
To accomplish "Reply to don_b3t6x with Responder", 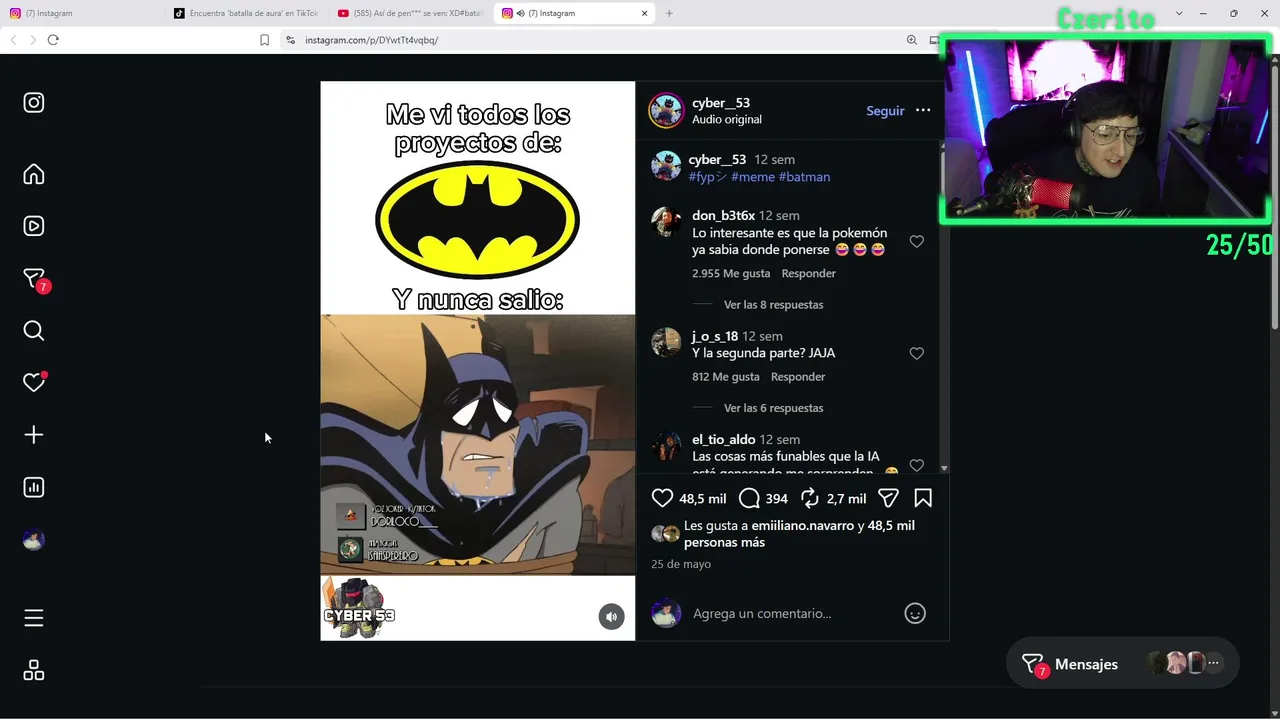I will (x=809, y=274).
